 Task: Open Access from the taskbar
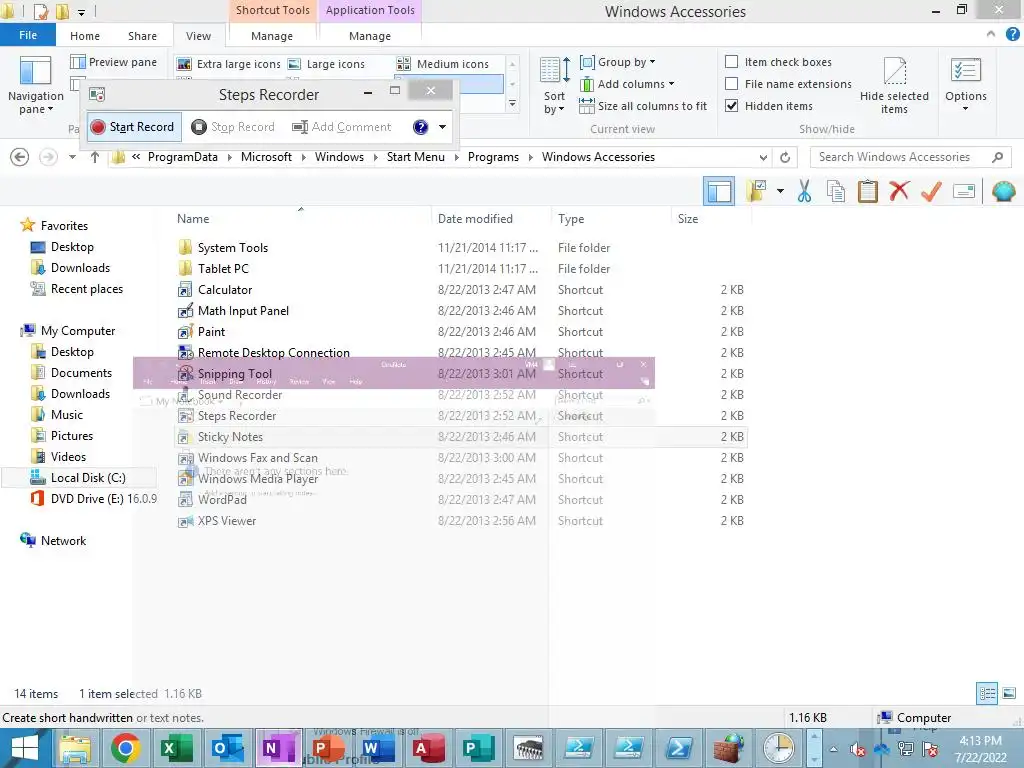click(428, 748)
